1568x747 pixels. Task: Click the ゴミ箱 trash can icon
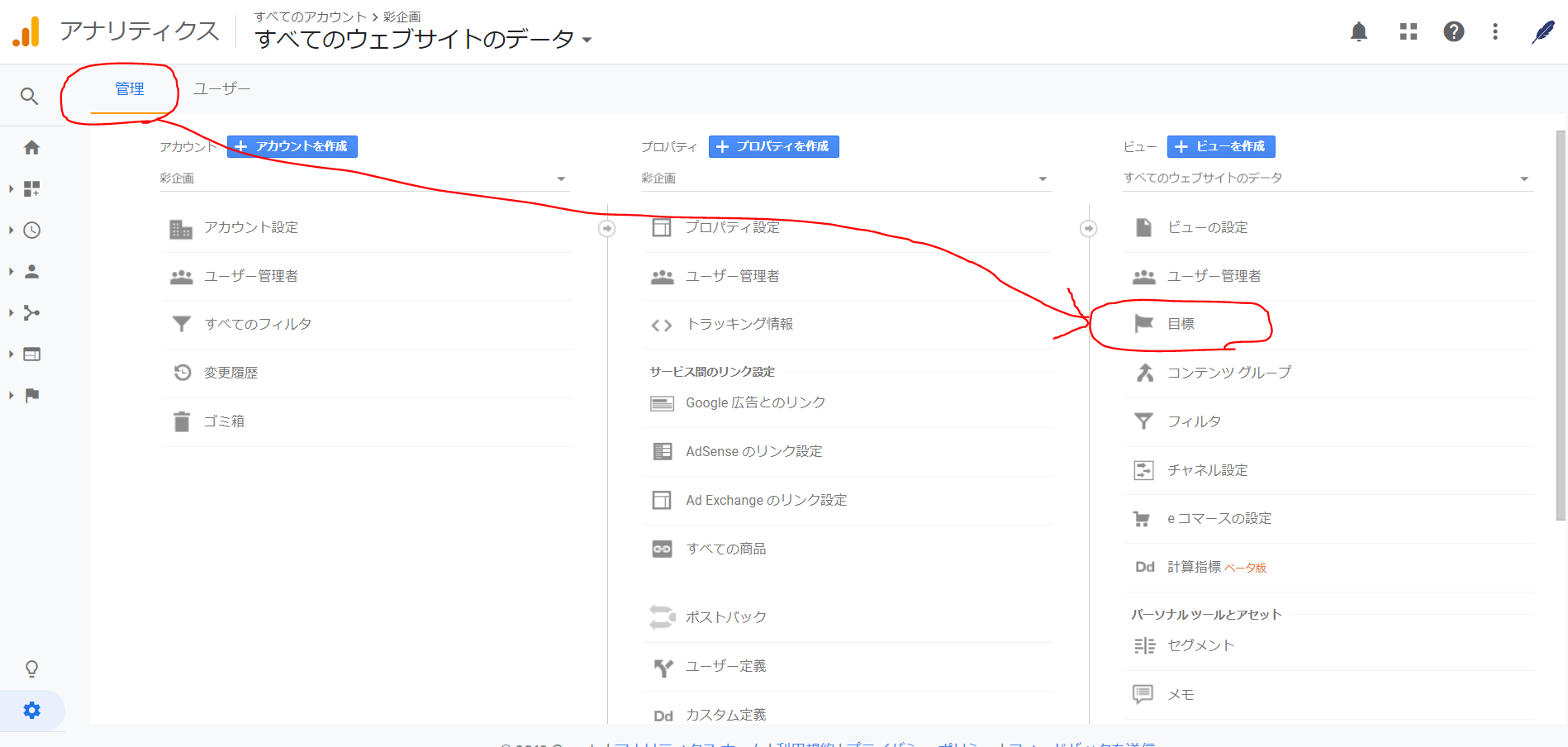(x=182, y=421)
